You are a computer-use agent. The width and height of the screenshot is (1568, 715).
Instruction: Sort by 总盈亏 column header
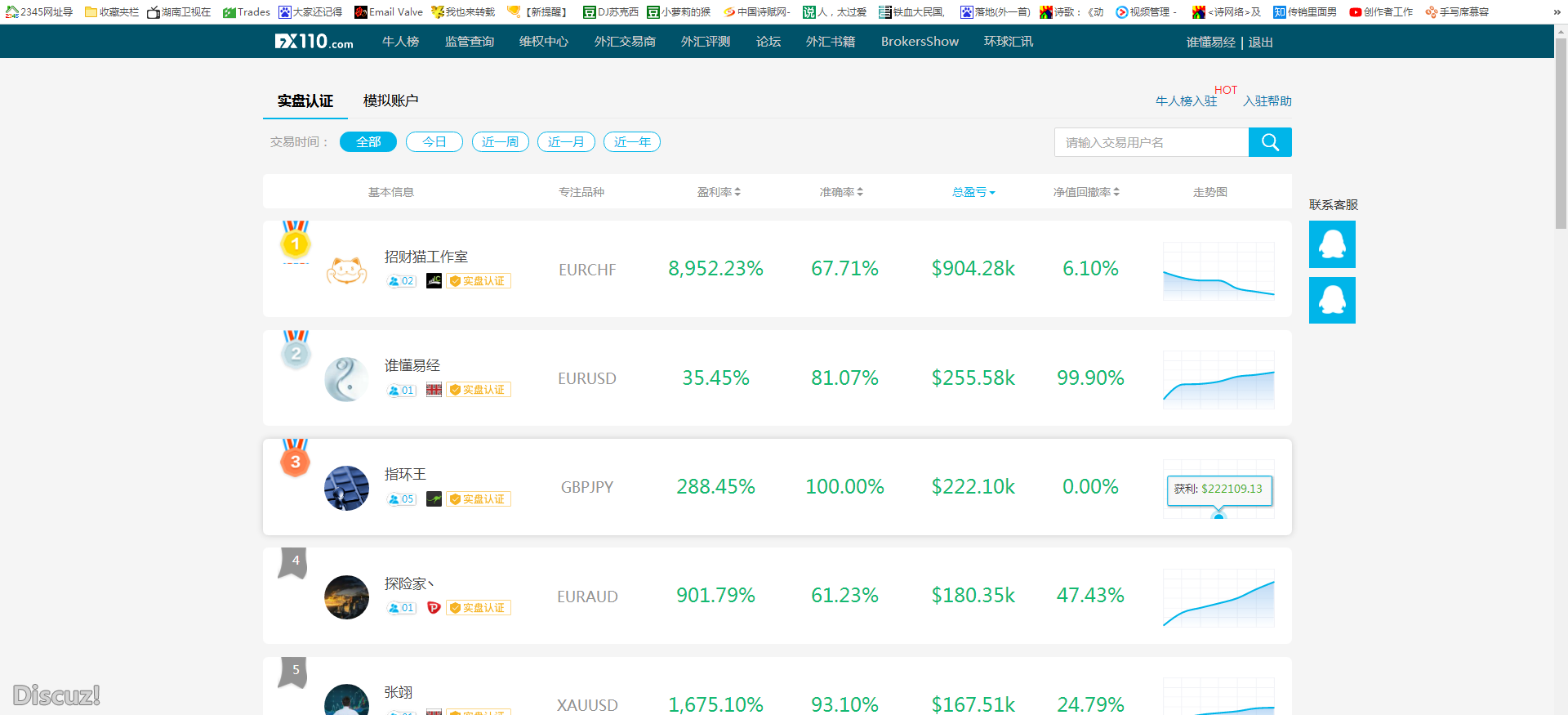tap(973, 192)
